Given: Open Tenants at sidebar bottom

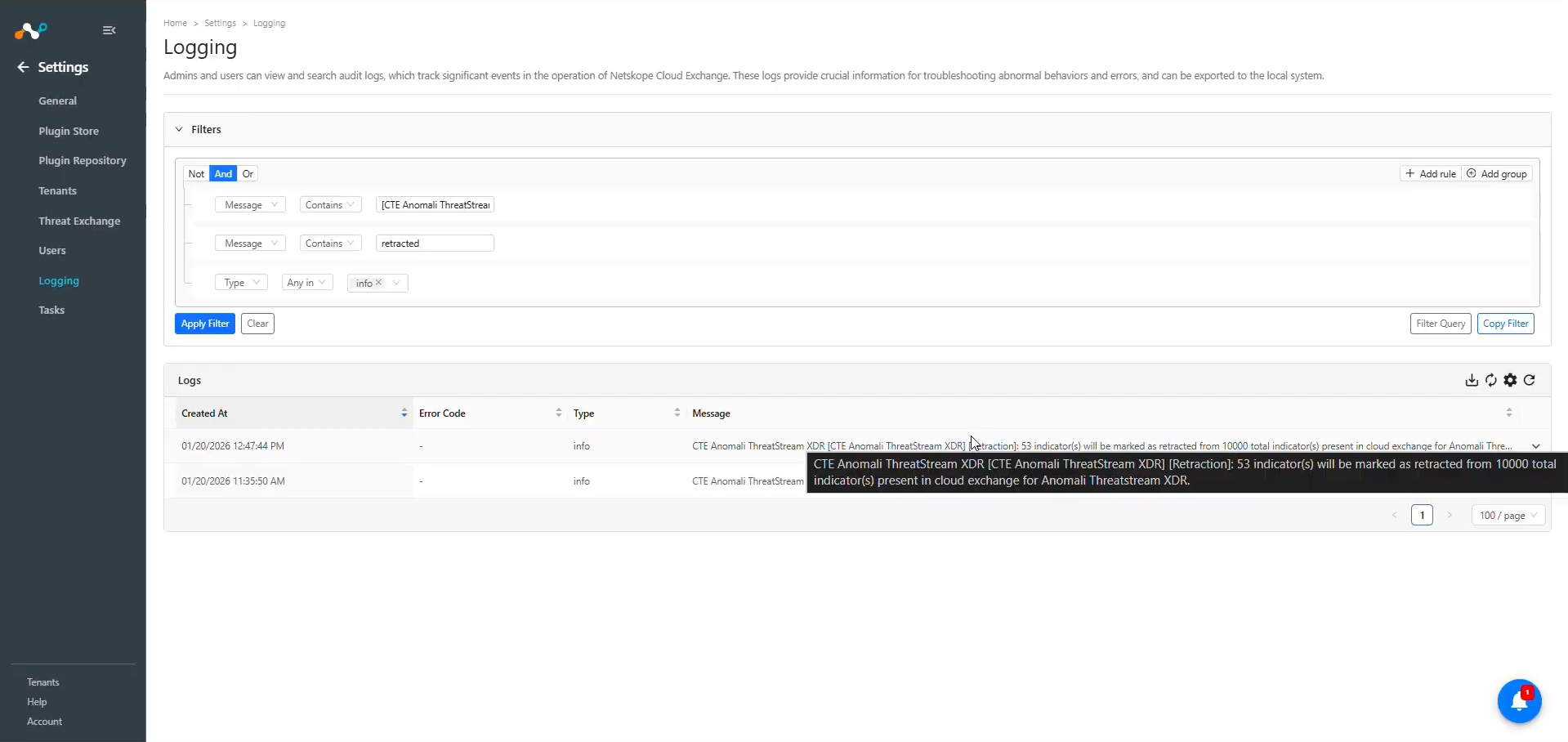Looking at the screenshot, I should [x=43, y=682].
